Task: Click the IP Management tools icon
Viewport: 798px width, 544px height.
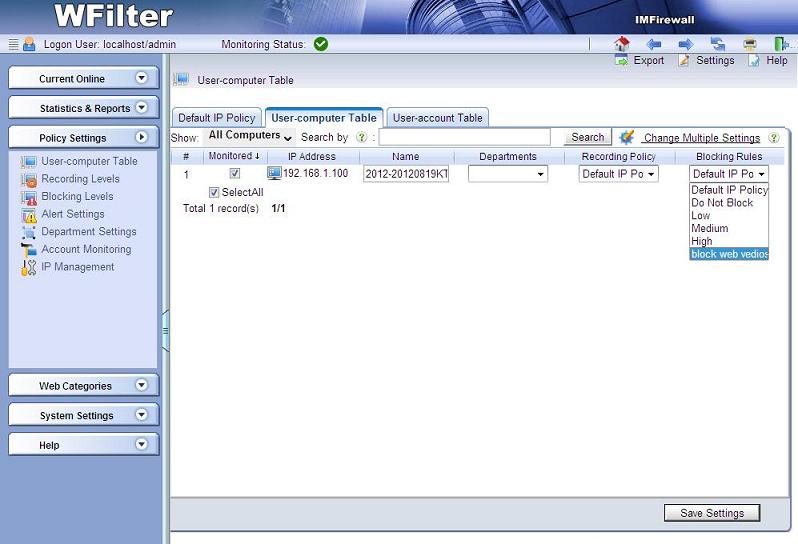Action: pos(28,267)
